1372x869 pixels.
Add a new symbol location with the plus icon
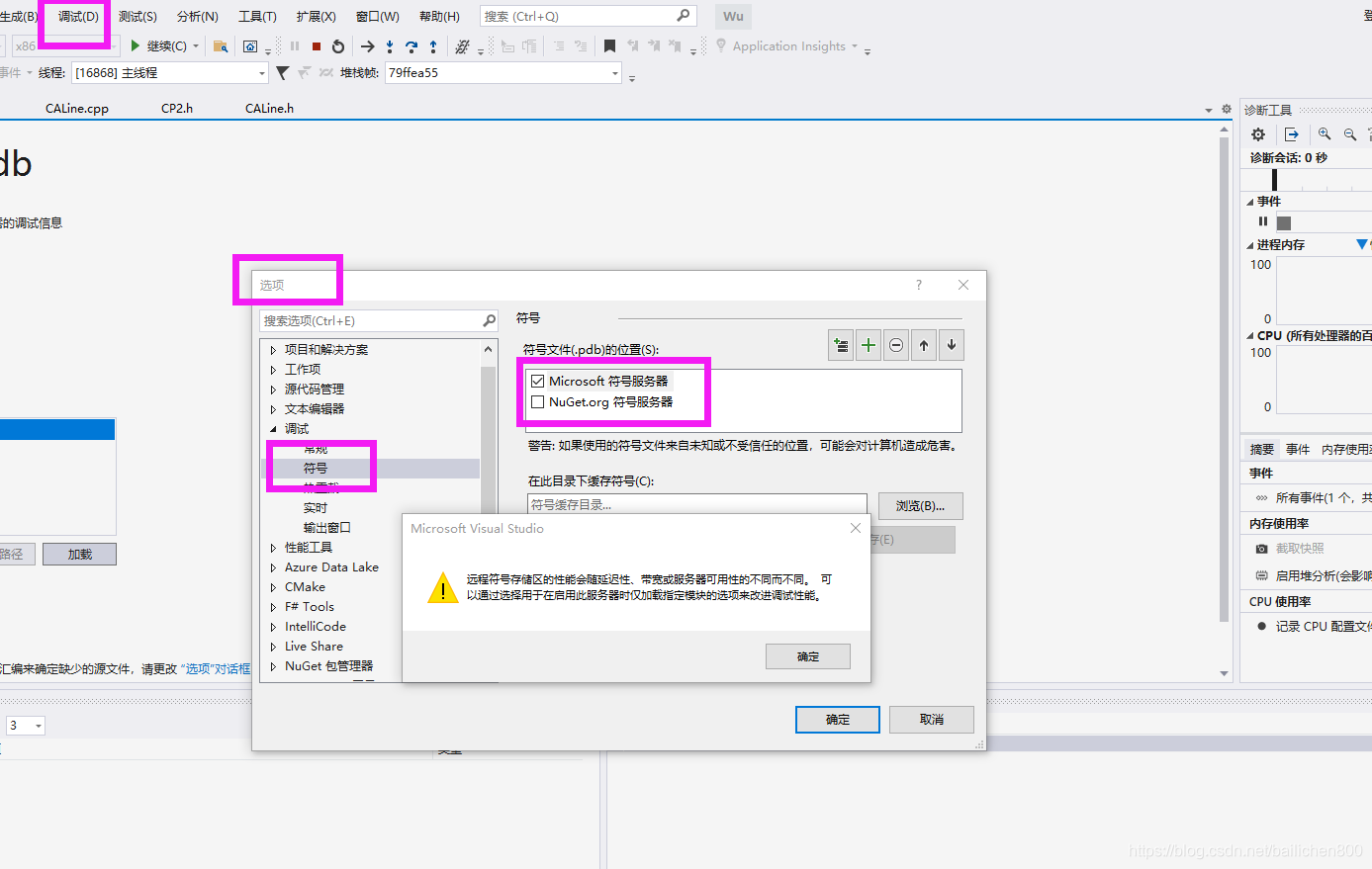(x=869, y=345)
